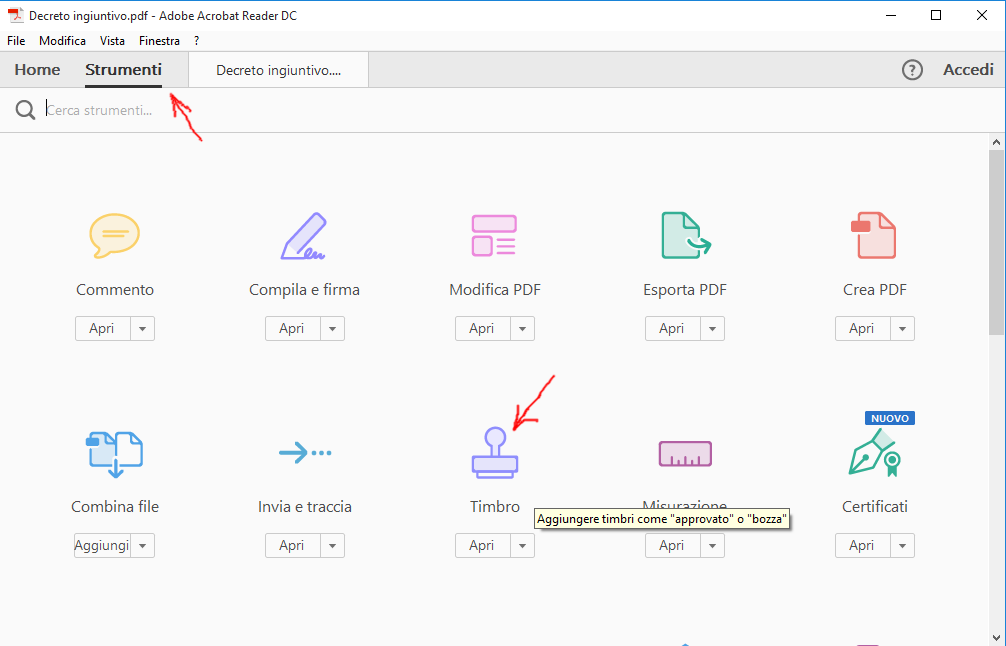1006x646 pixels.
Task: Click the Certificati label text
Action: [874, 507]
